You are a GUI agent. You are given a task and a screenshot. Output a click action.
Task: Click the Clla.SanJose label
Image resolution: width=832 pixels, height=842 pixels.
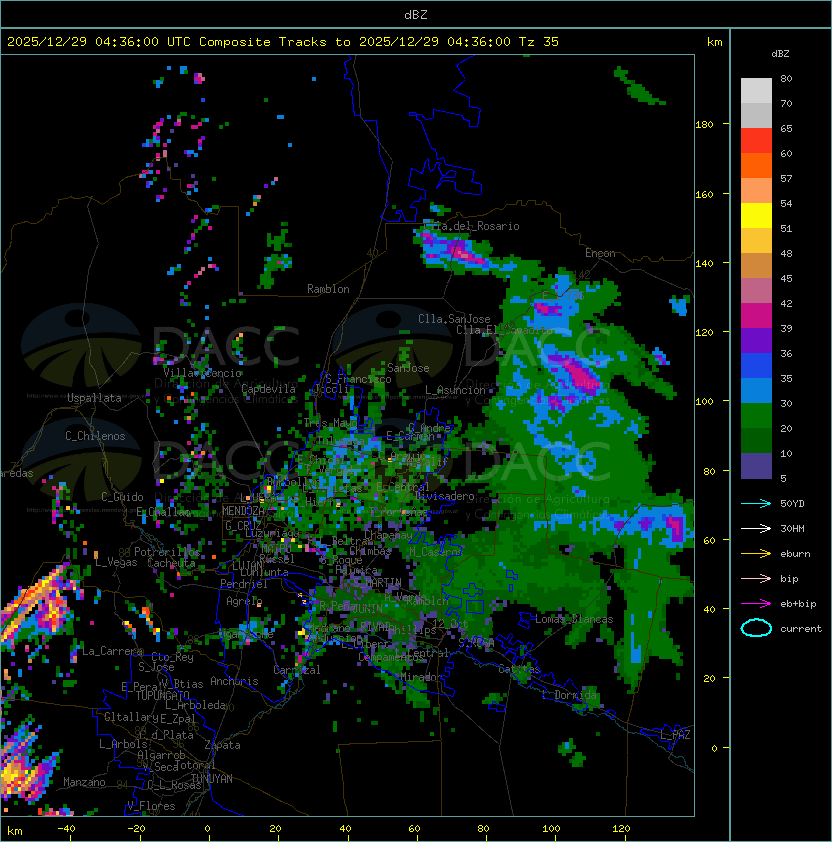454,319
